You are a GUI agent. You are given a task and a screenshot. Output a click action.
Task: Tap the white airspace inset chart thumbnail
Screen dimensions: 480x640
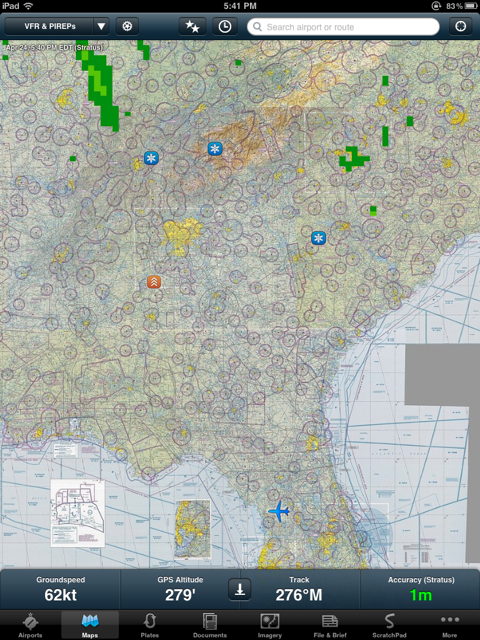point(78,513)
